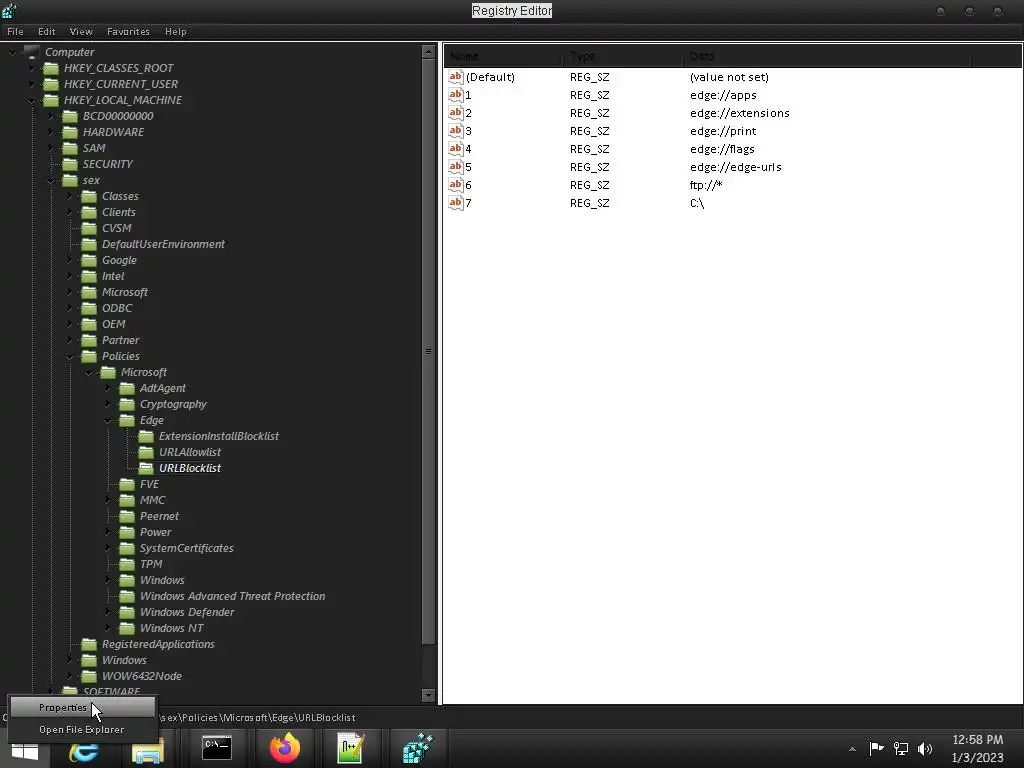
Task: Click the string value icon for value 1
Action: click(x=456, y=95)
